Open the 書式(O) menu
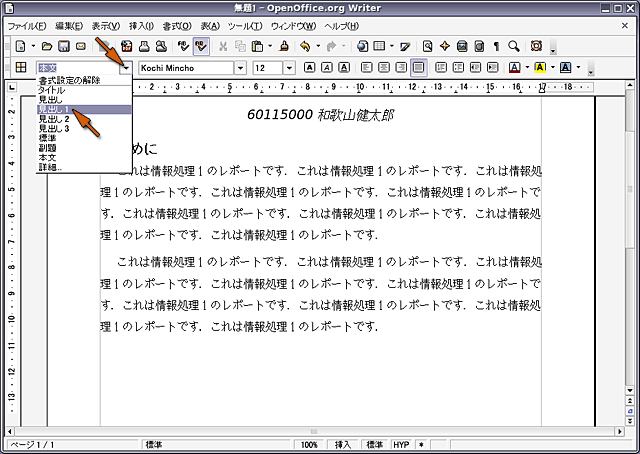This screenshot has height=454, width=640. (x=177, y=26)
